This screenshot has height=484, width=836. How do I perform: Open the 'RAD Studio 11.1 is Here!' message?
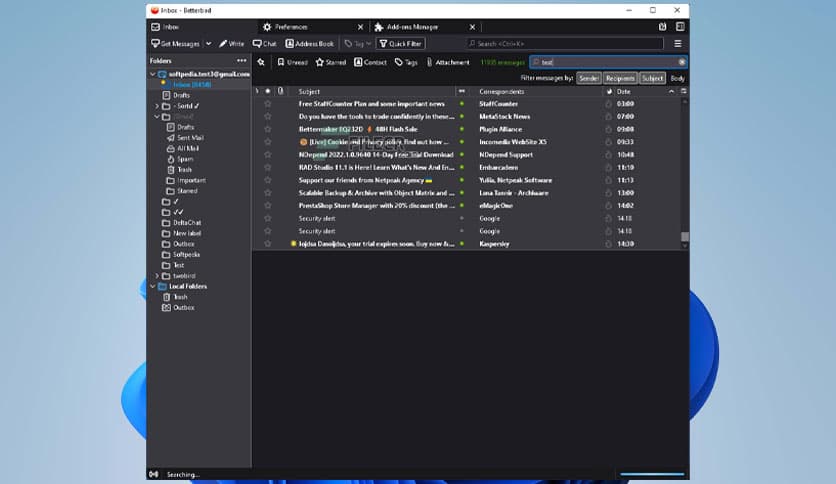pyautogui.click(x=376, y=167)
